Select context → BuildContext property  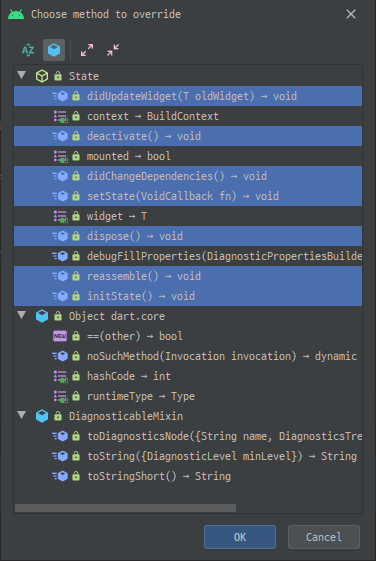coord(188,116)
